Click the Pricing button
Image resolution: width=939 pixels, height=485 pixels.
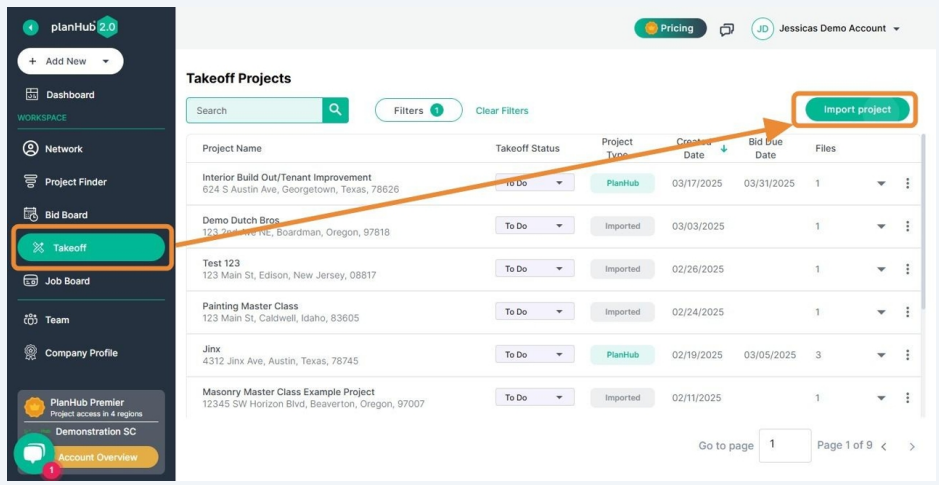click(670, 28)
